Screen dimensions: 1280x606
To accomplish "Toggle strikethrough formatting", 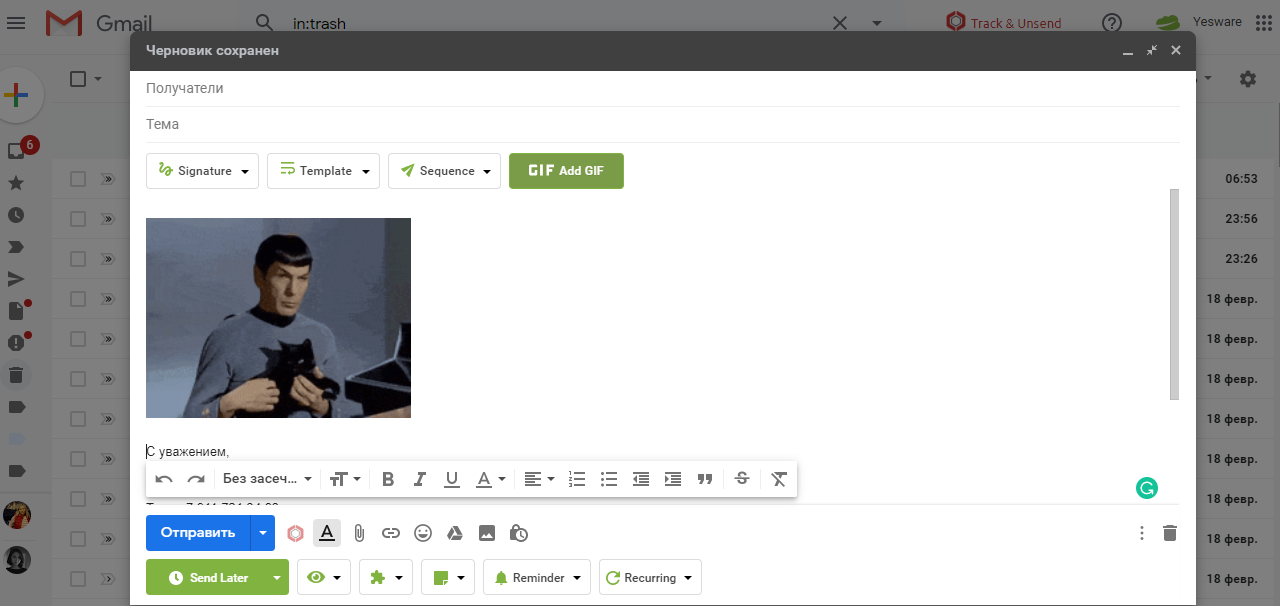I will click(742, 479).
